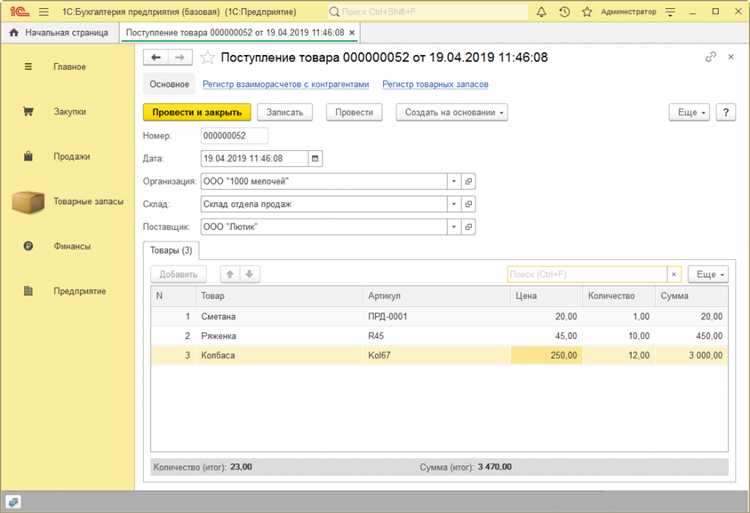
Task: Open the Продажи section
Action: (x=71, y=156)
